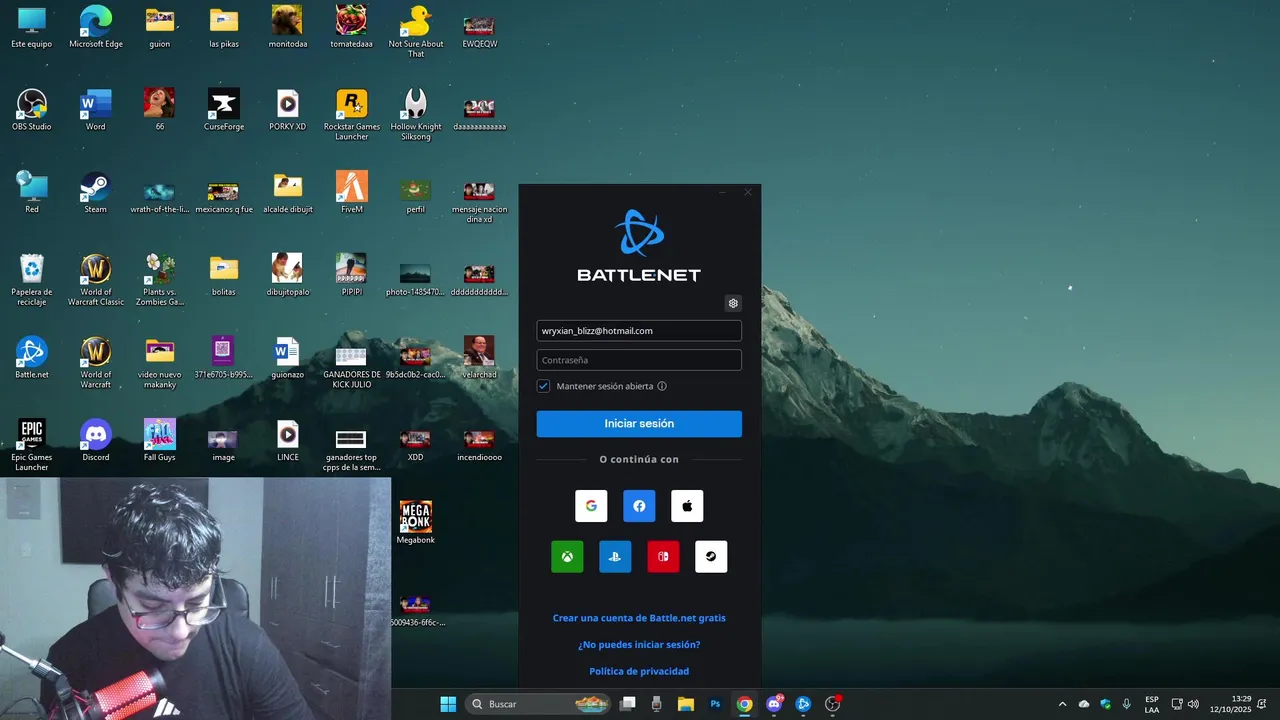Open File Explorer from taskbar
The image size is (1280, 720).
pyautogui.click(x=686, y=704)
